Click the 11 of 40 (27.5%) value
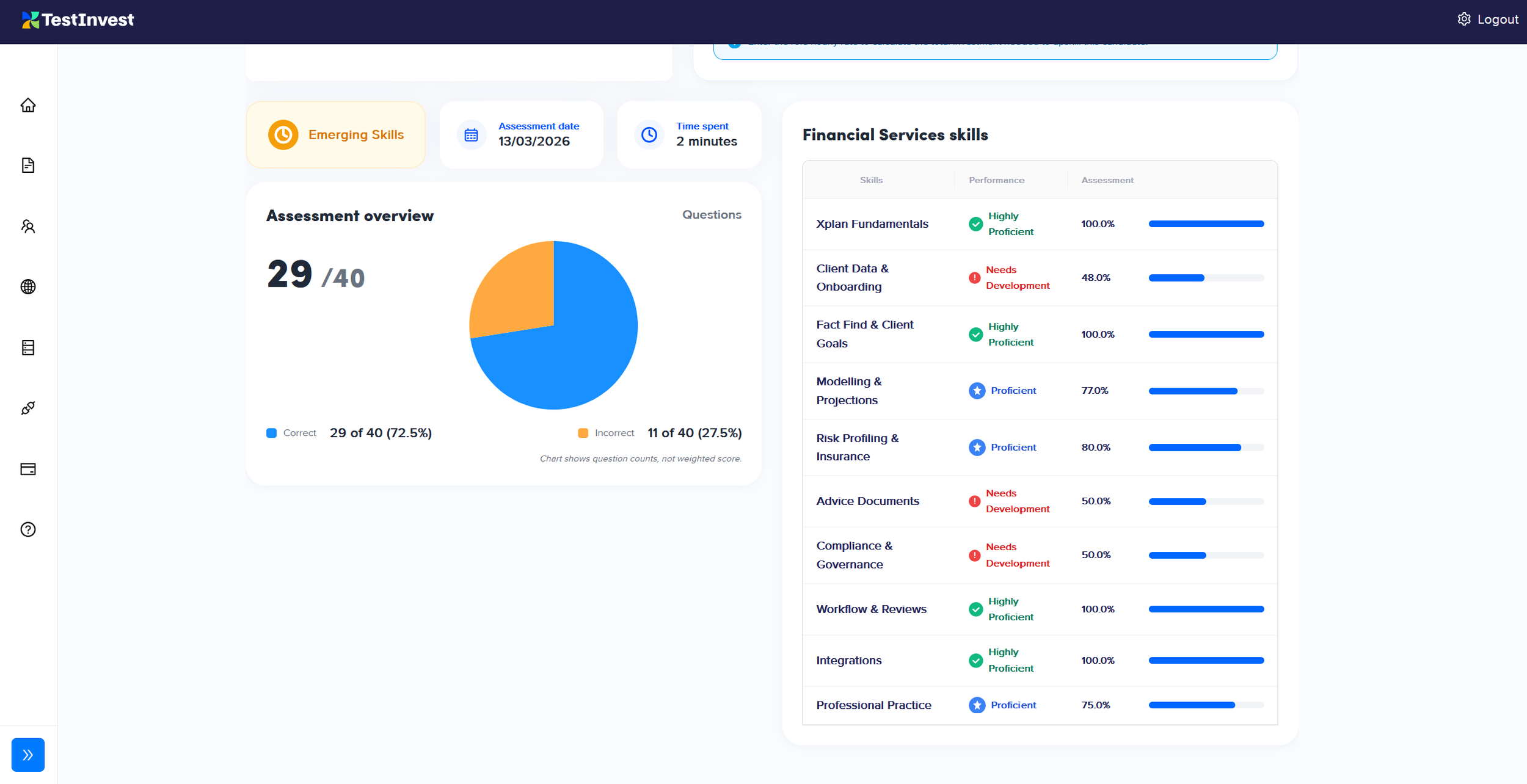 pos(694,433)
